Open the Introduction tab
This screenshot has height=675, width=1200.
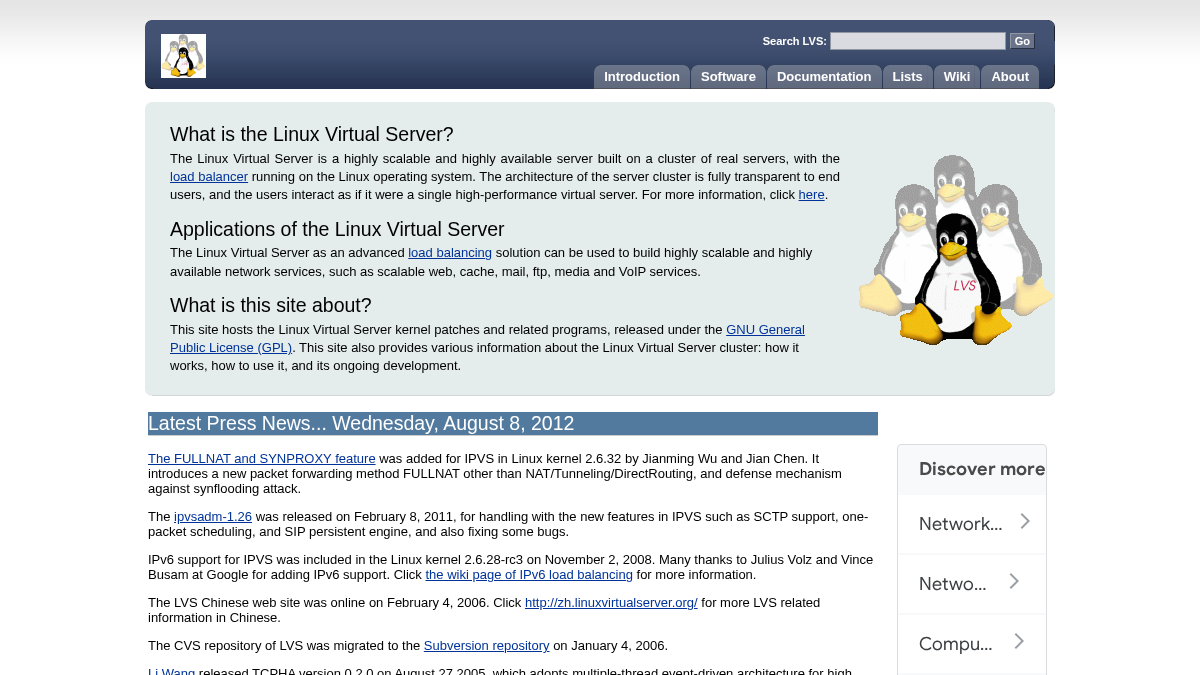click(642, 77)
